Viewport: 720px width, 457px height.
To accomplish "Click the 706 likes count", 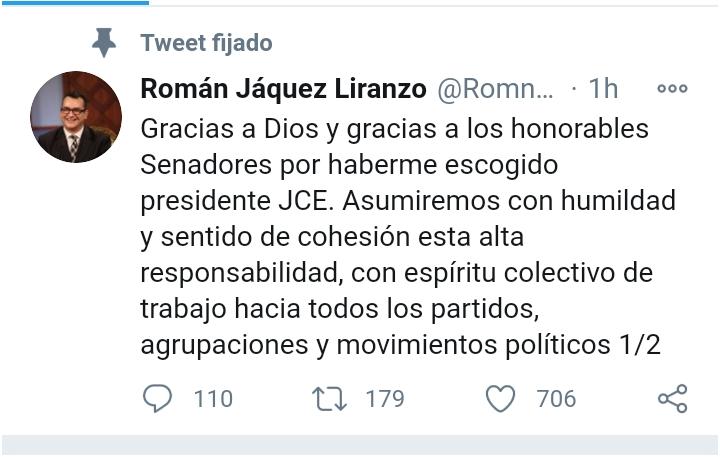I will pyautogui.click(x=557, y=398).
